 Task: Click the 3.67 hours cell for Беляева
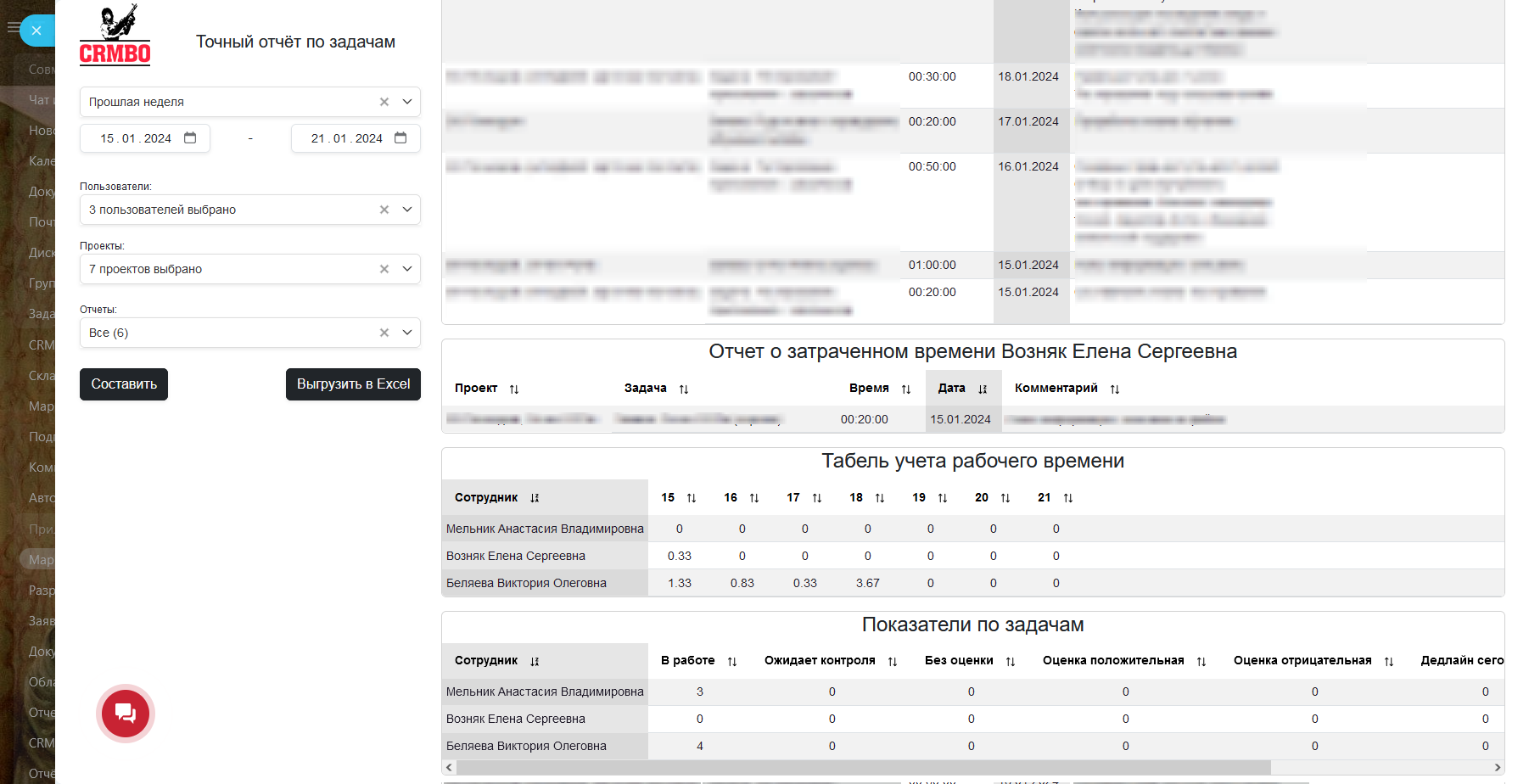point(868,583)
